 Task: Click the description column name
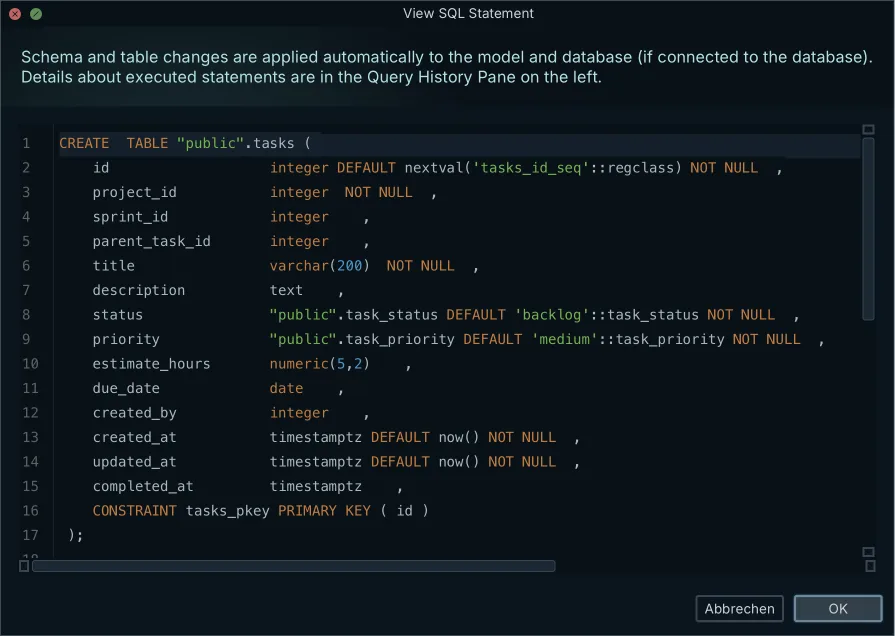[139, 291]
